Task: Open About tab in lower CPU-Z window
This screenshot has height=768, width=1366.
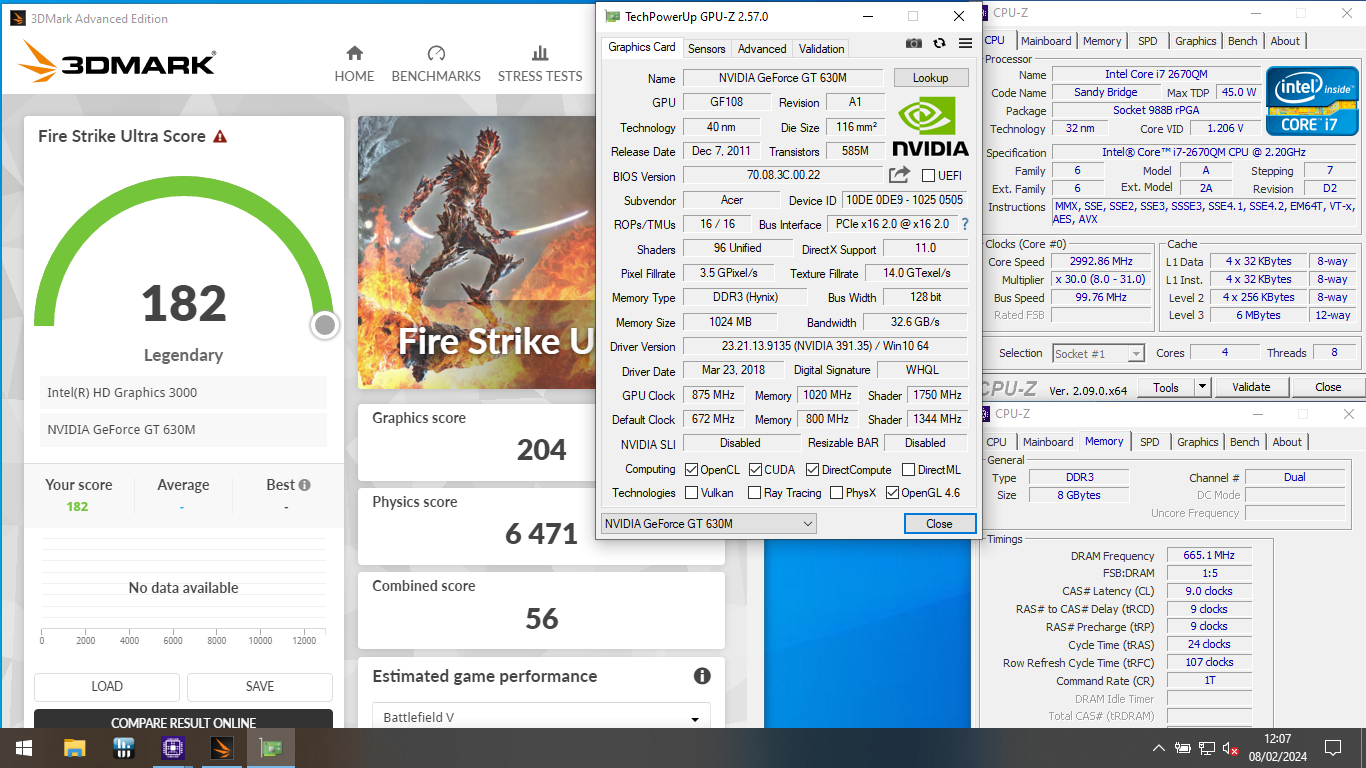Action: tap(1287, 442)
